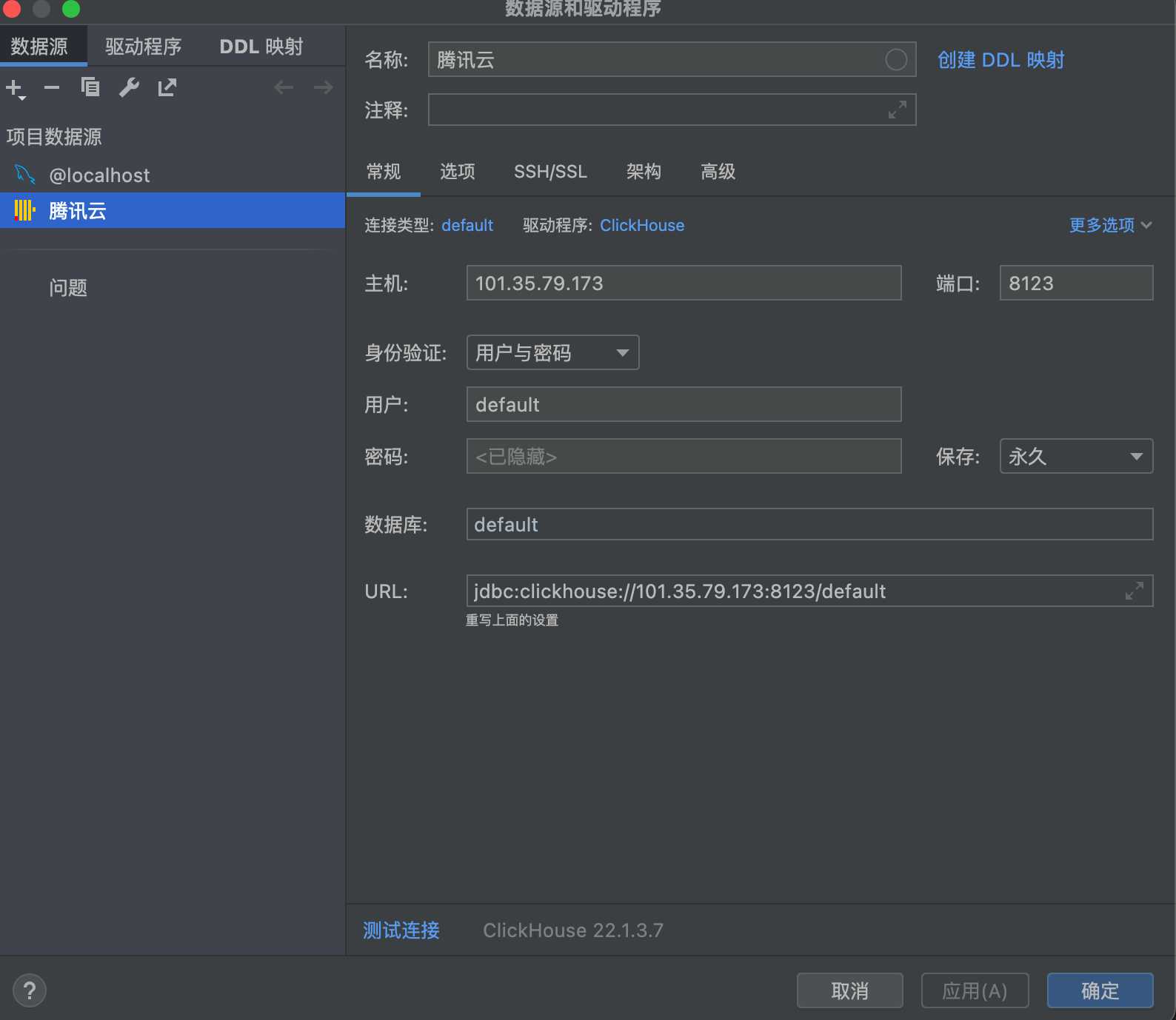Click the color circle in name field

tap(896, 60)
